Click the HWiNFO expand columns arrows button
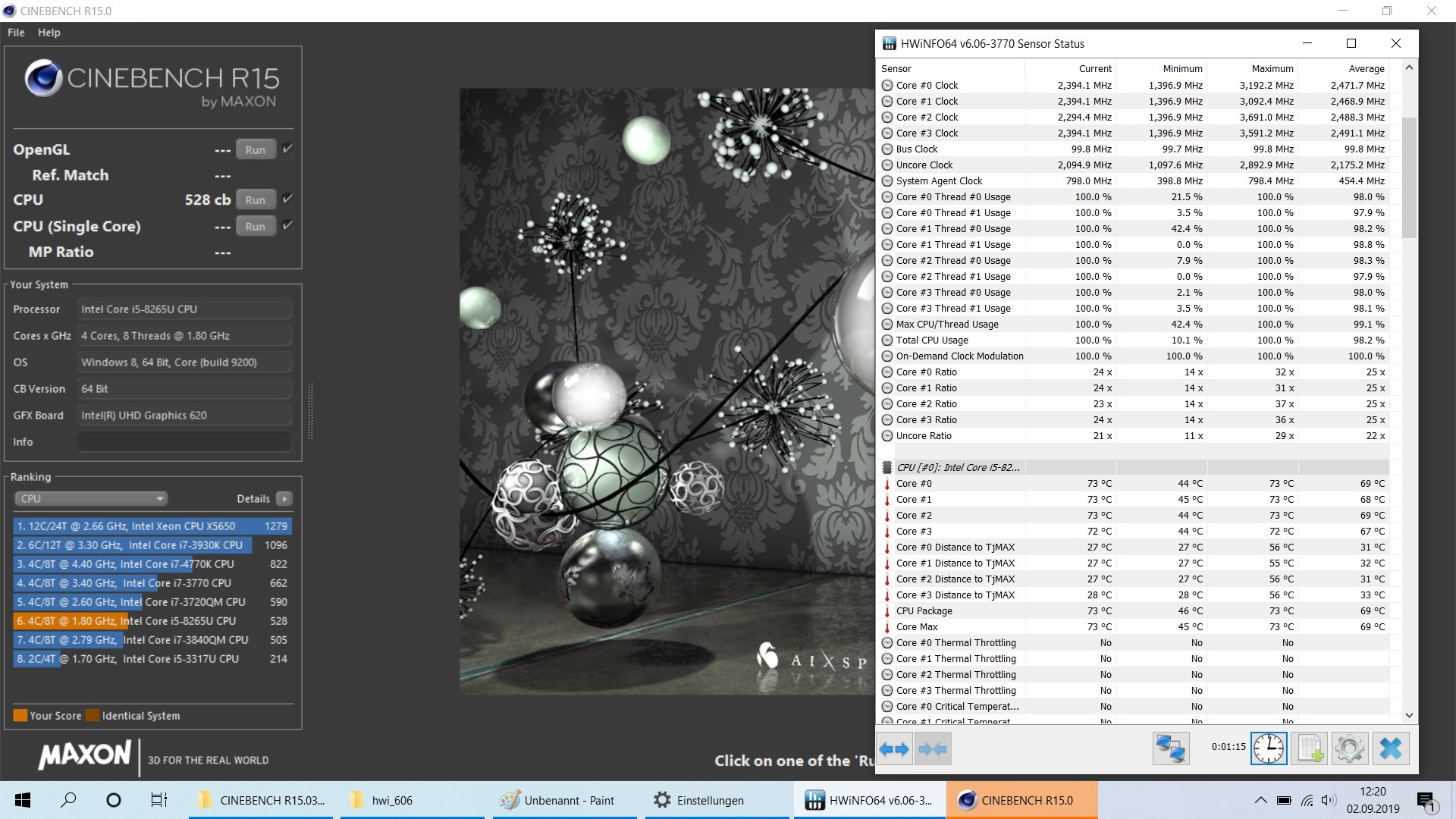 894,749
